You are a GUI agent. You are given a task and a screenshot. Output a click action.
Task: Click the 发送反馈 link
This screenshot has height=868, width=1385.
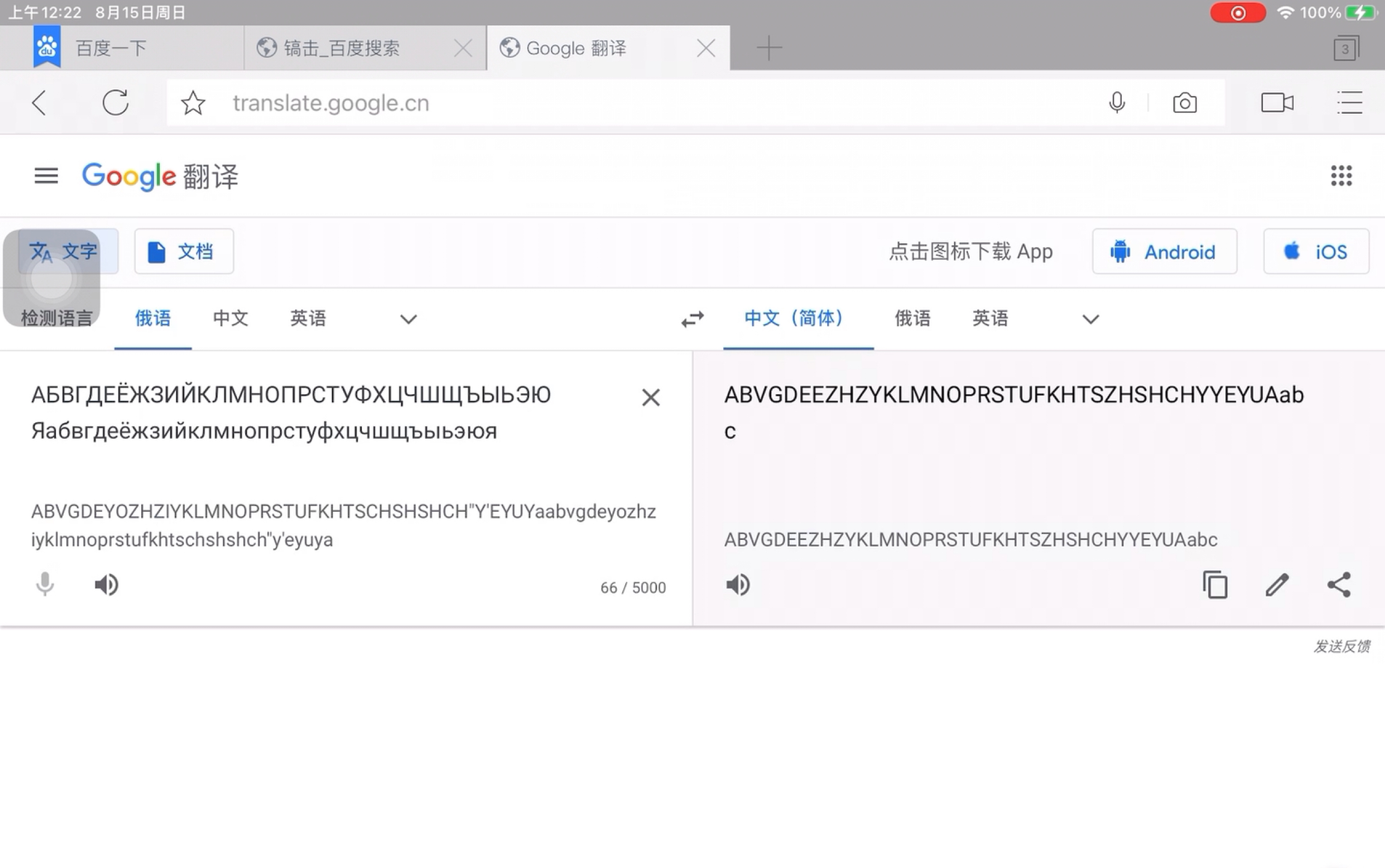[x=1342, y=646]
